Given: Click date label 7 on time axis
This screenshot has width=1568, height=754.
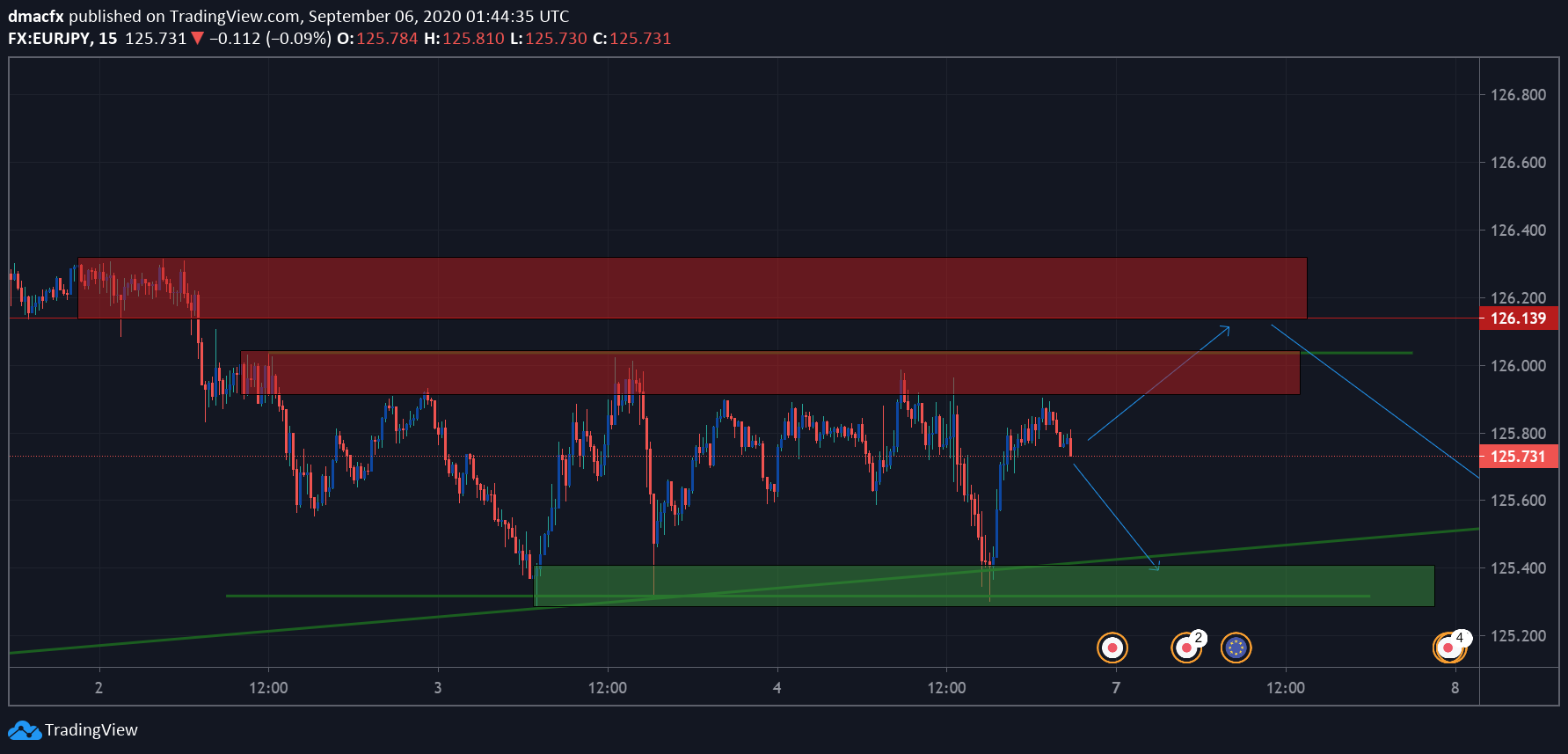Looking at the screenshot, I should pos(1116,688).
